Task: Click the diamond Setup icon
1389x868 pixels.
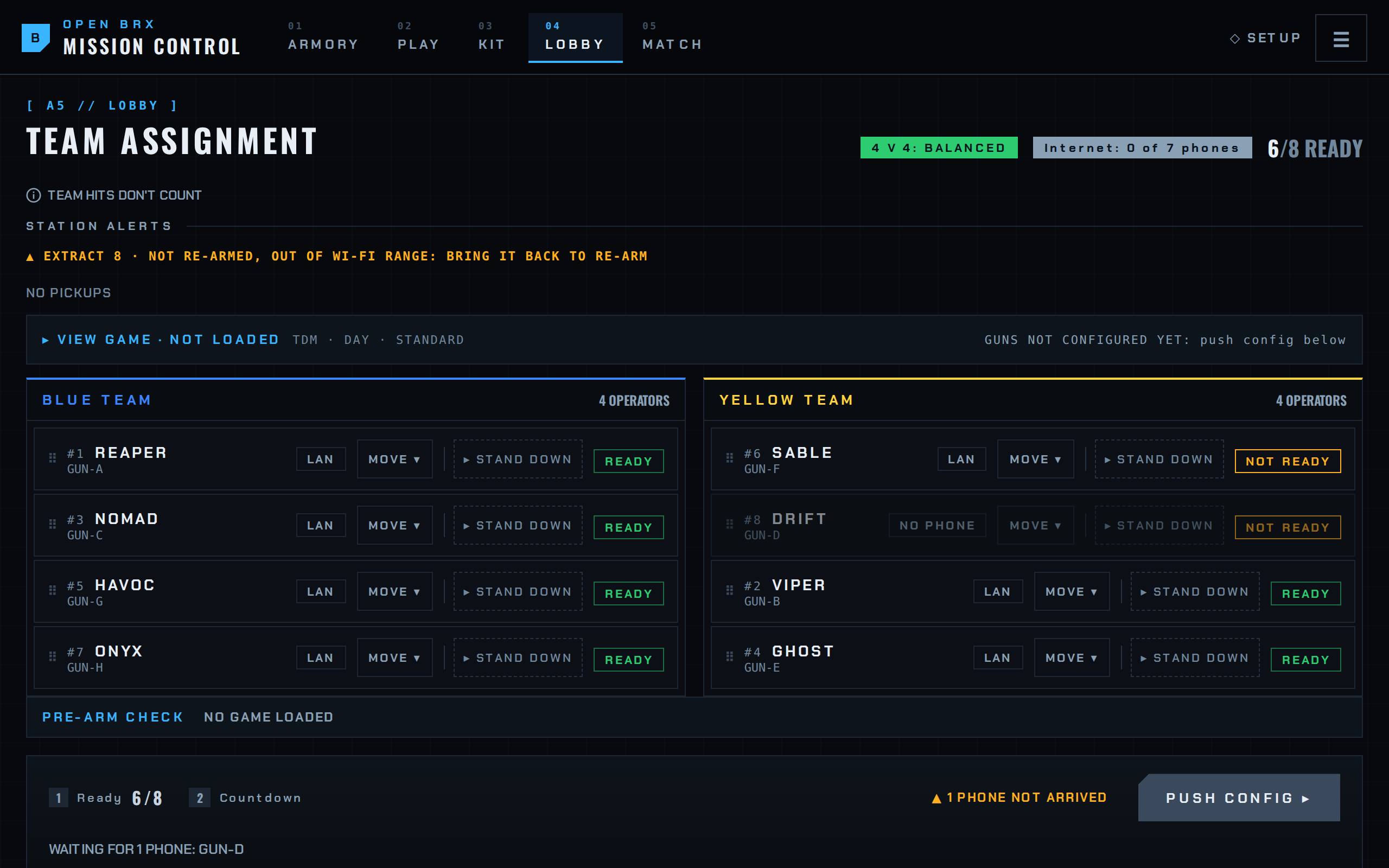Action: click(x=1234, y=39)
